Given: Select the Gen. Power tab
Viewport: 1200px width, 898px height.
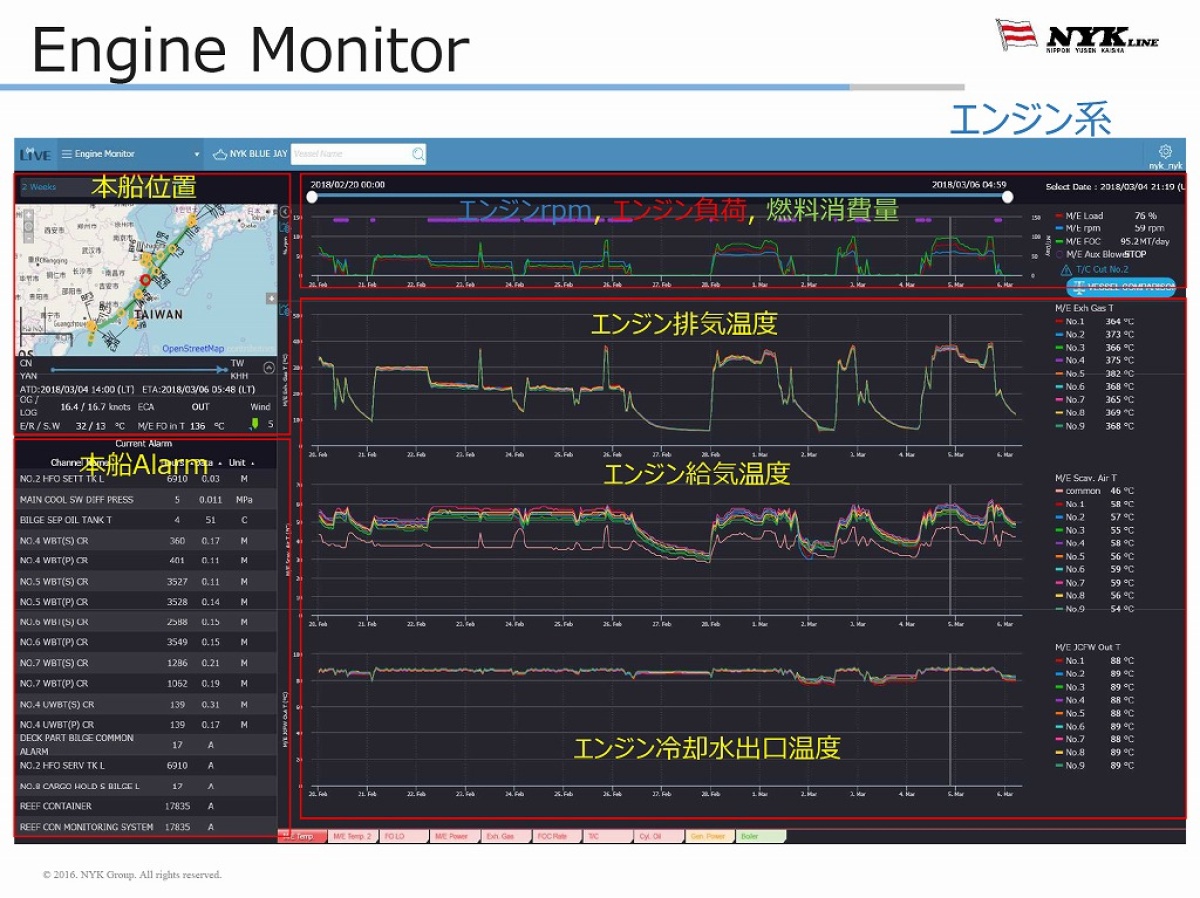Looking at the screenshot, I should point(709,836).
